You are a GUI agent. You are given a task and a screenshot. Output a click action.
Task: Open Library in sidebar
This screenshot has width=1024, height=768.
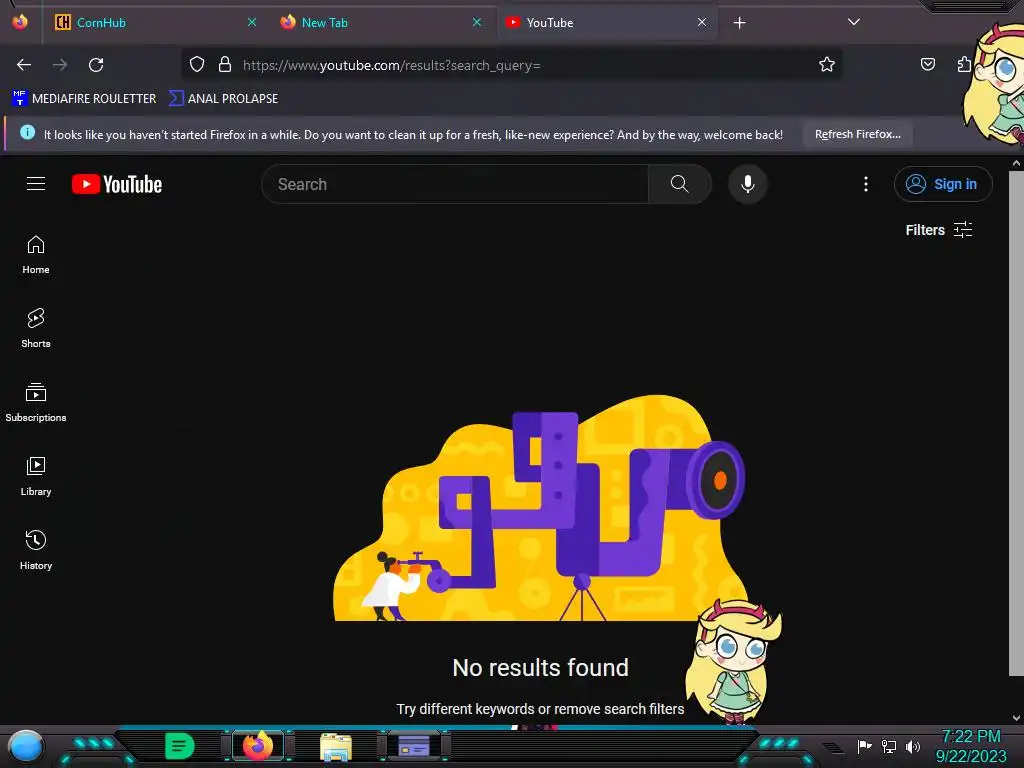36,477
